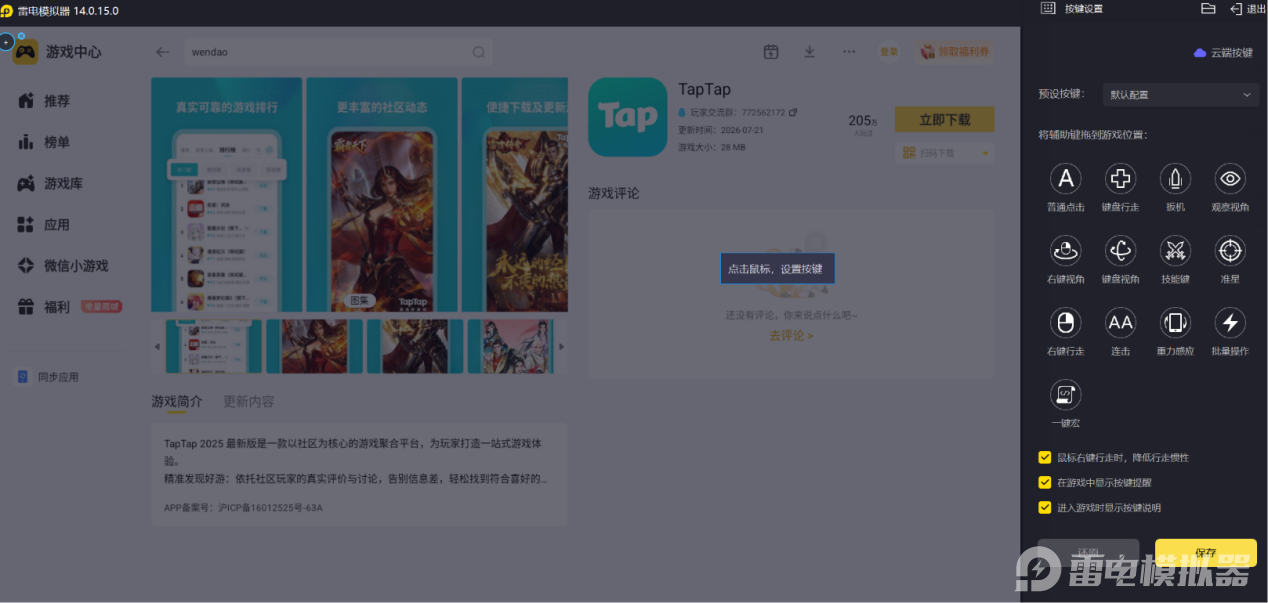This screenshot has width=1268, height=603.
Task: Select the 键盘视角 key icon
Action: [1120, 251]
